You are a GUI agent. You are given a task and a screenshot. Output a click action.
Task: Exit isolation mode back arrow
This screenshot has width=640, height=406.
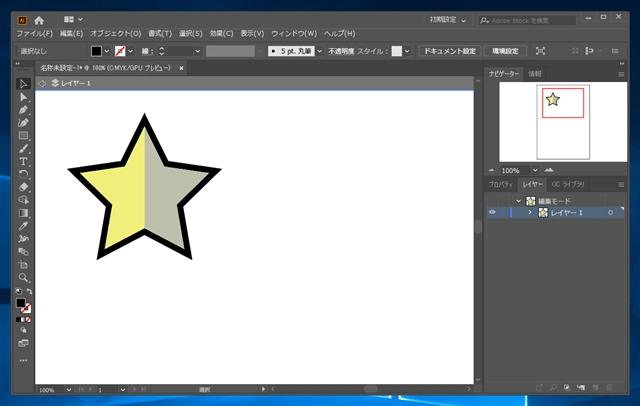click(x=42, y=83)
